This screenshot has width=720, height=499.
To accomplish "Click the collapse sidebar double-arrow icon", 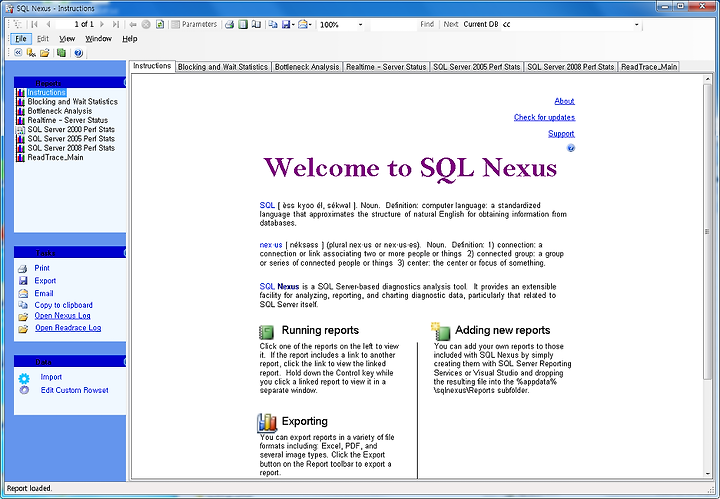I will (x=18, y=52).
